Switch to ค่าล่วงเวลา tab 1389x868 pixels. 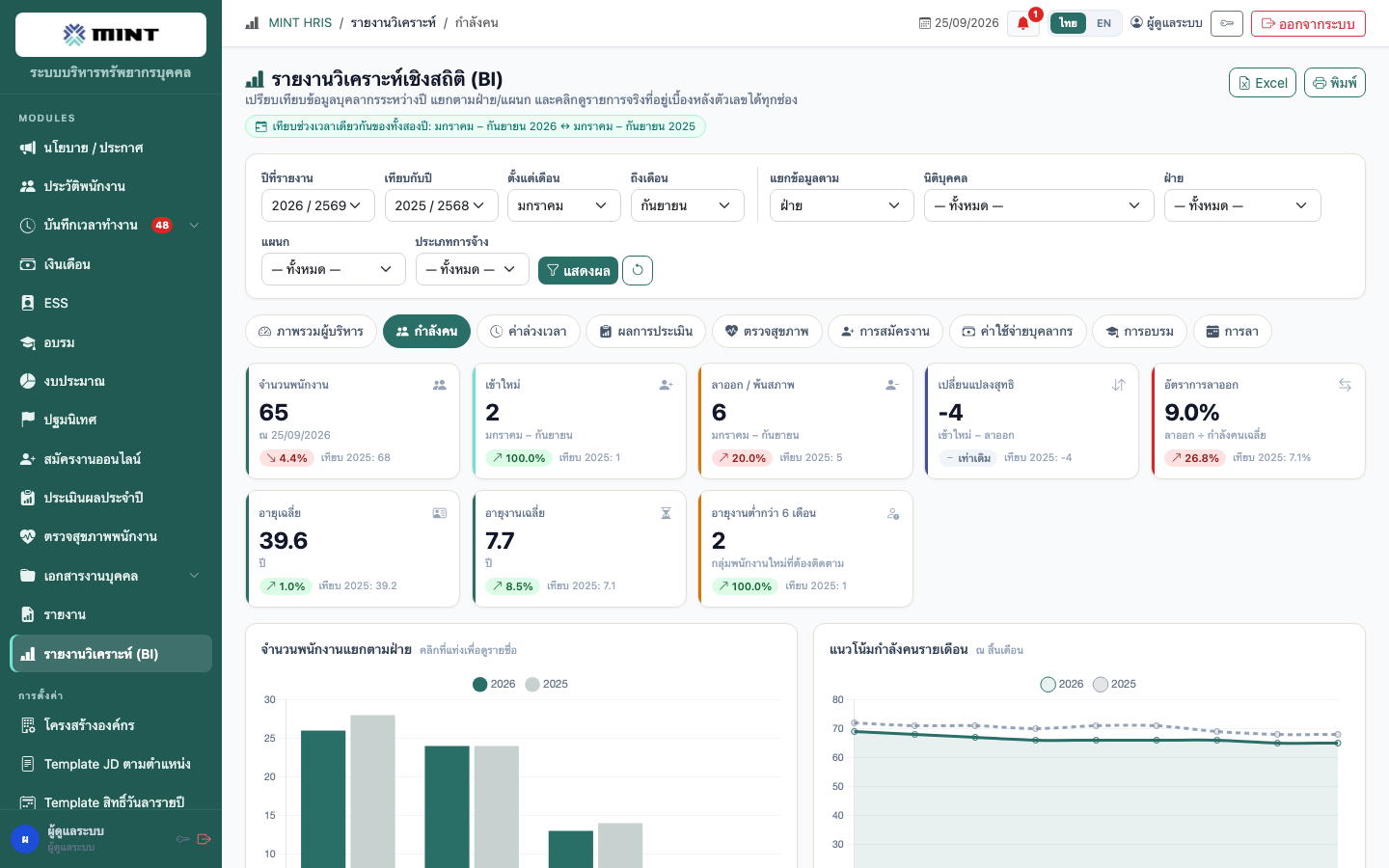pyautogui.click(x=529, y=331)
